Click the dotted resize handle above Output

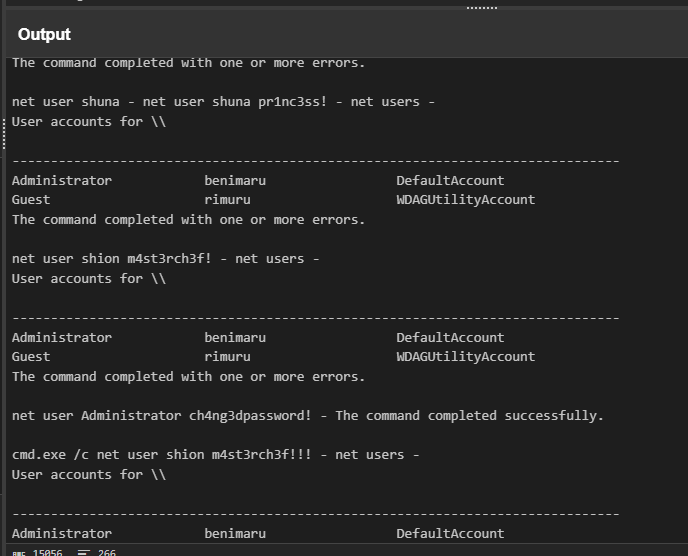482,7
